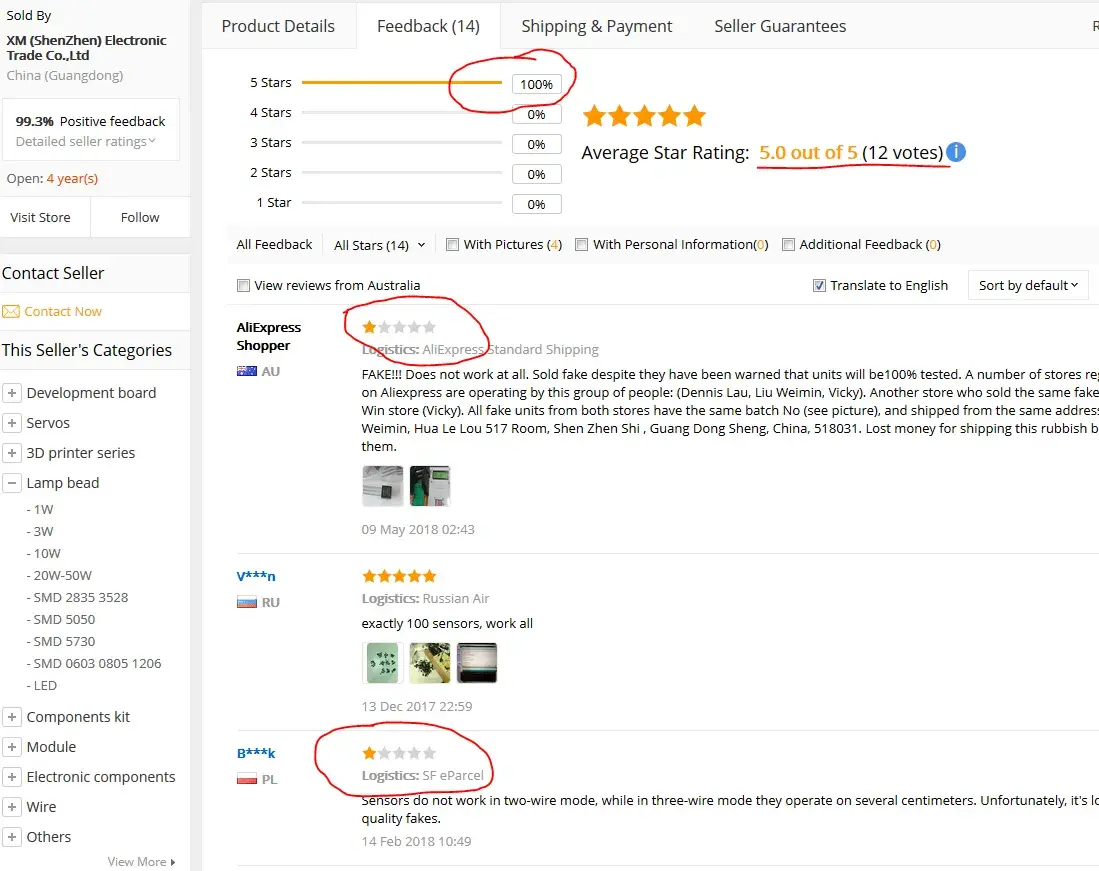Expand Detailed seller ratings

pyautogui.click(x=86, y=142)
